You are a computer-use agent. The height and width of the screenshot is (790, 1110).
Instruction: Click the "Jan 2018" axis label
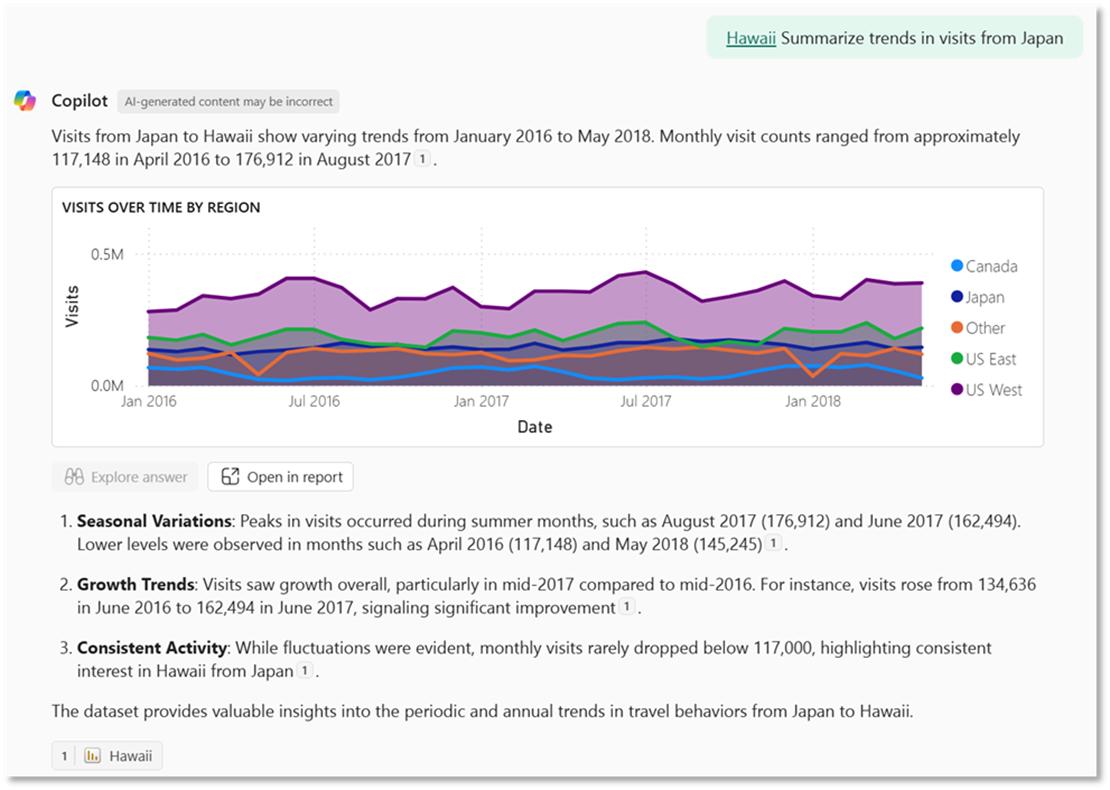pyautogui.click(x=813, y=401)
